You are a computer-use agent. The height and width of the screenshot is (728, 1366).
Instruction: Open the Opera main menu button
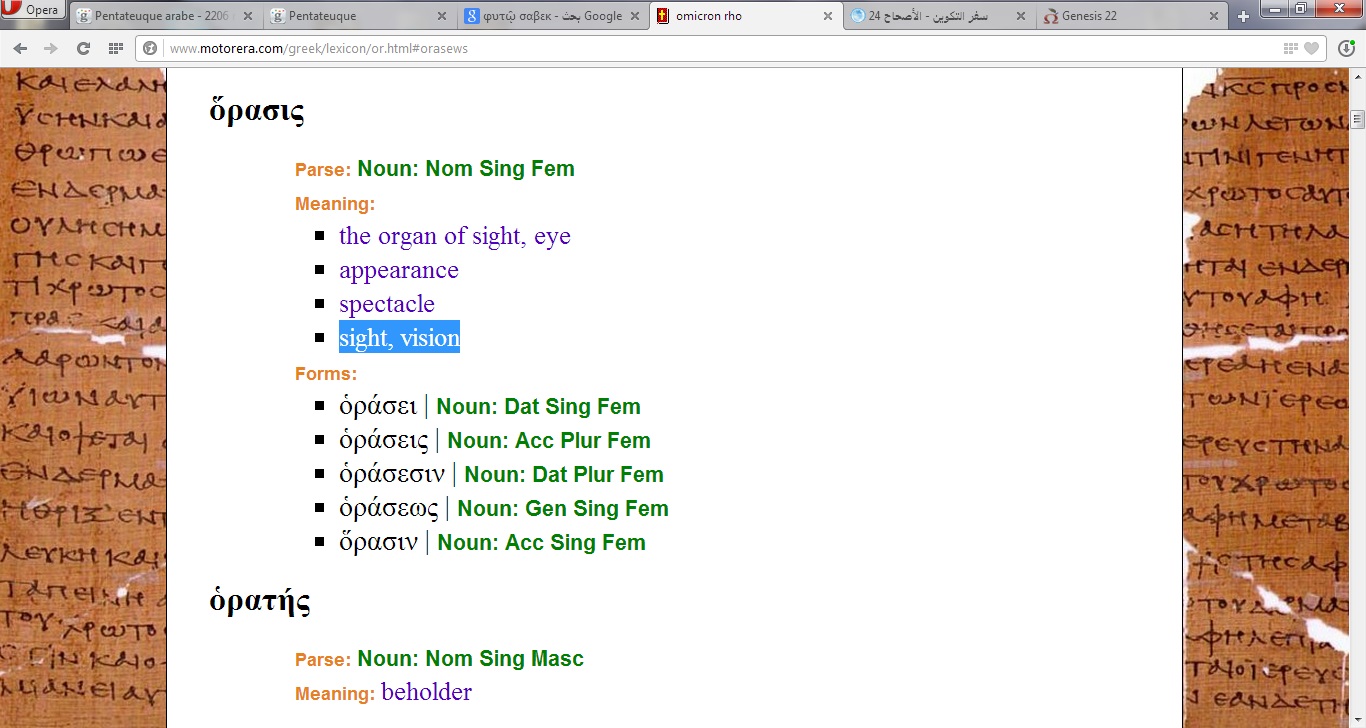tap(32, 12)
